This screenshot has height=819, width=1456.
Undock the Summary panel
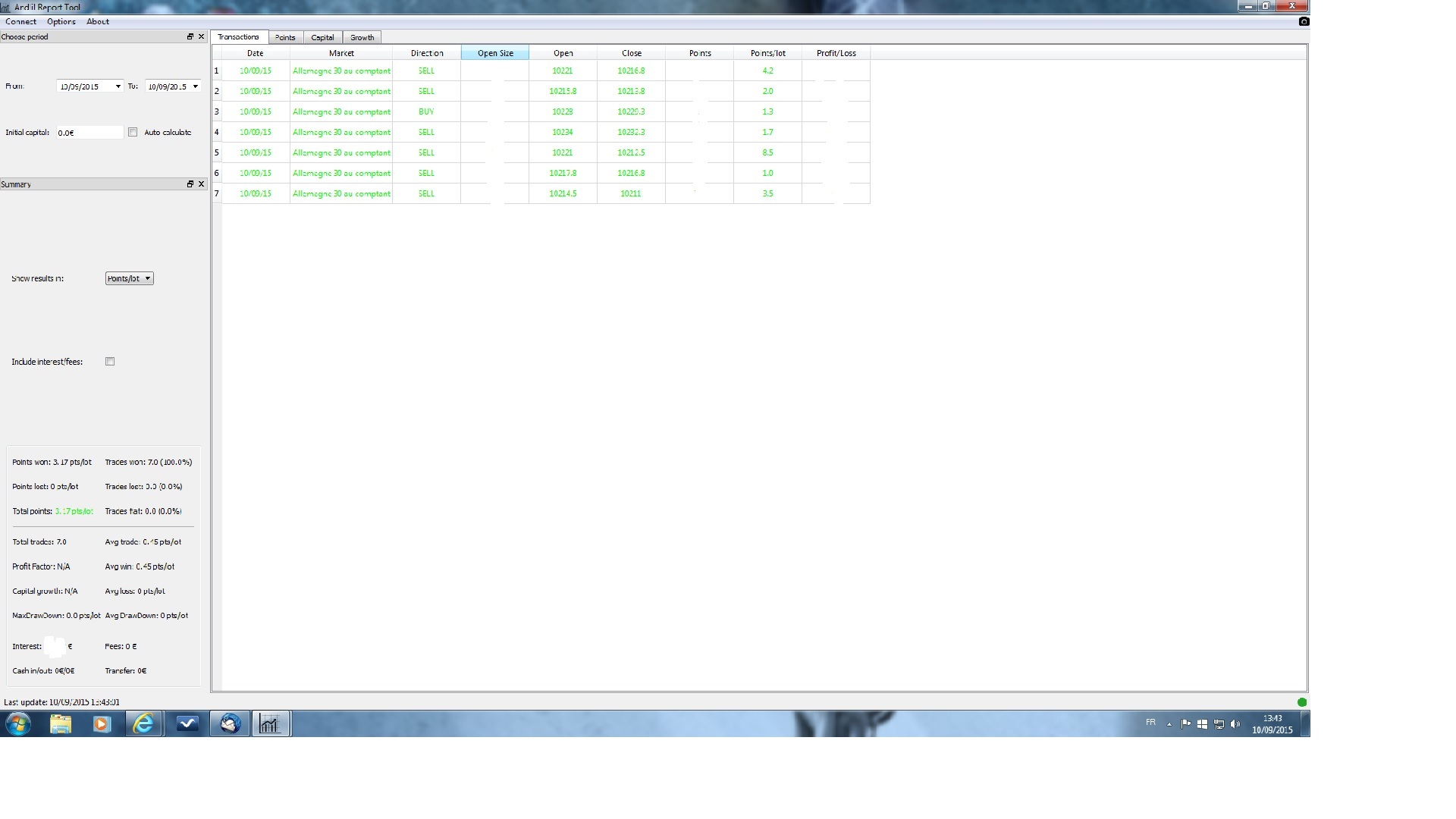190,184
